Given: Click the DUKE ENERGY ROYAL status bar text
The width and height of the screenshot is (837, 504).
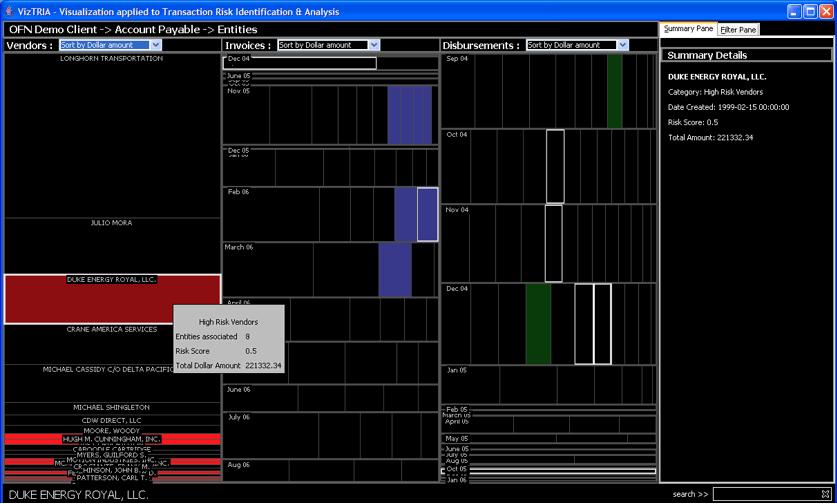Looking at the screenshot, I should (x=78, y=495).
